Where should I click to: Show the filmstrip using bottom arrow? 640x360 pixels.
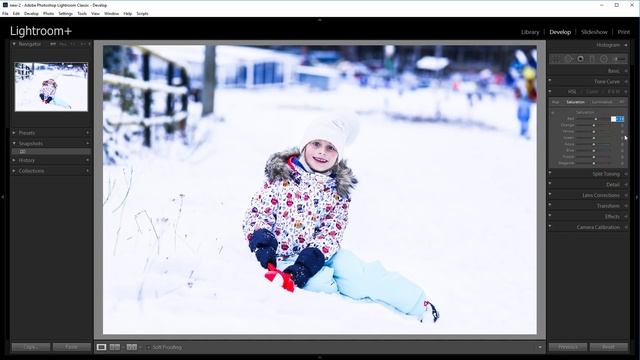pos(320,357)
